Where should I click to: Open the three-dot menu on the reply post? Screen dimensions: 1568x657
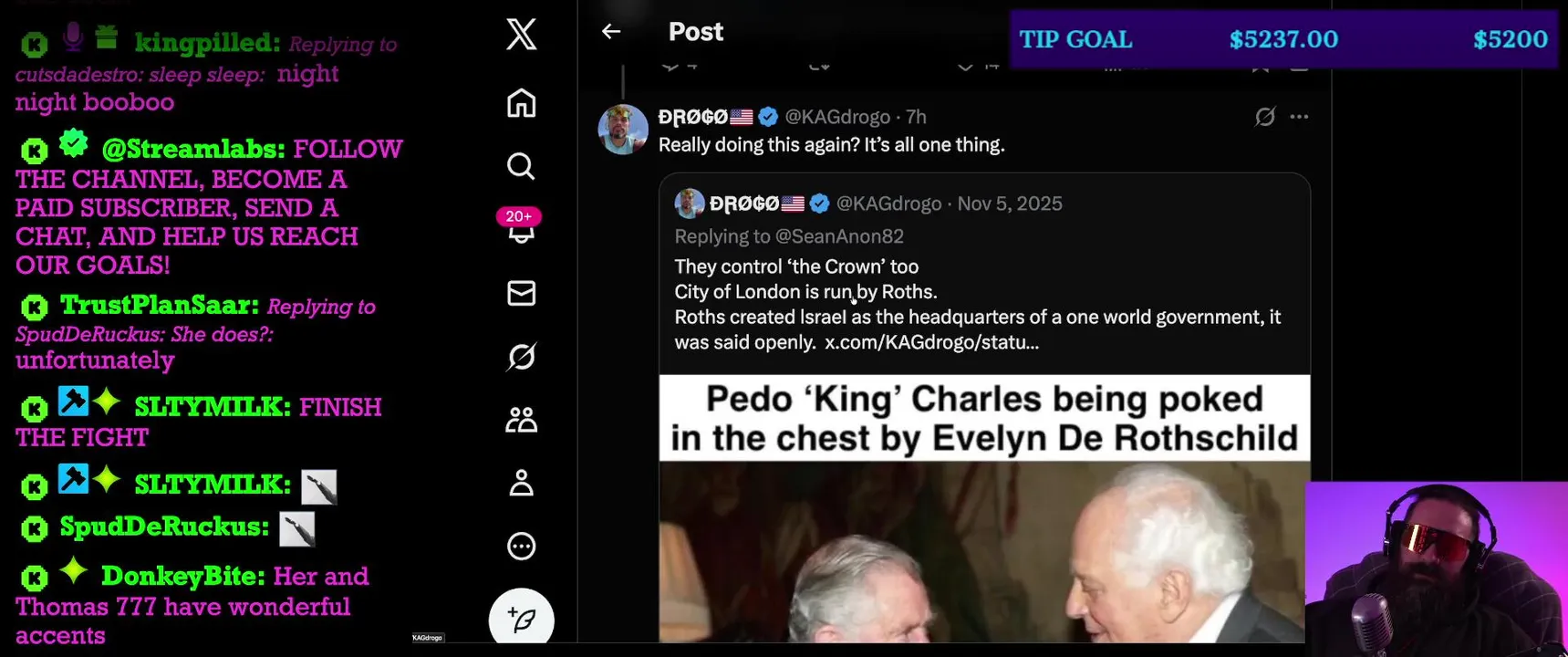coord(1300,117)
